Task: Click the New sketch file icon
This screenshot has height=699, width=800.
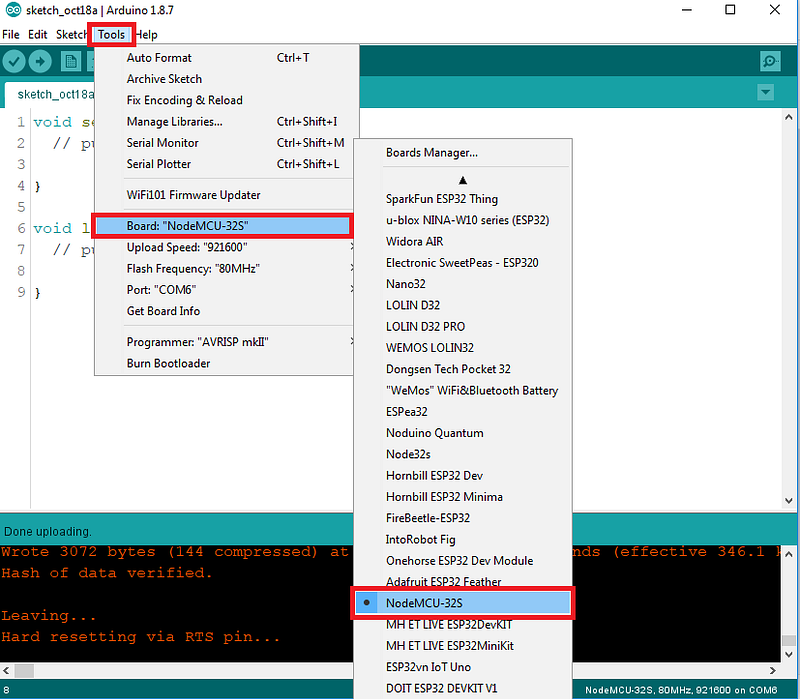Action: [71, 62]
